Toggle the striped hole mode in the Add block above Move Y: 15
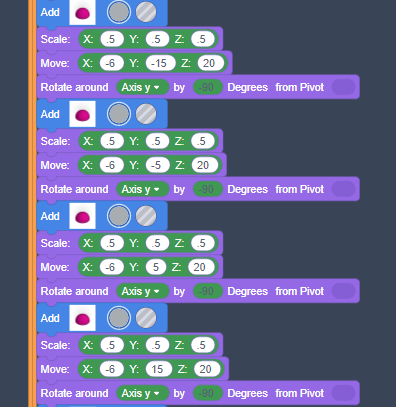 146,318
